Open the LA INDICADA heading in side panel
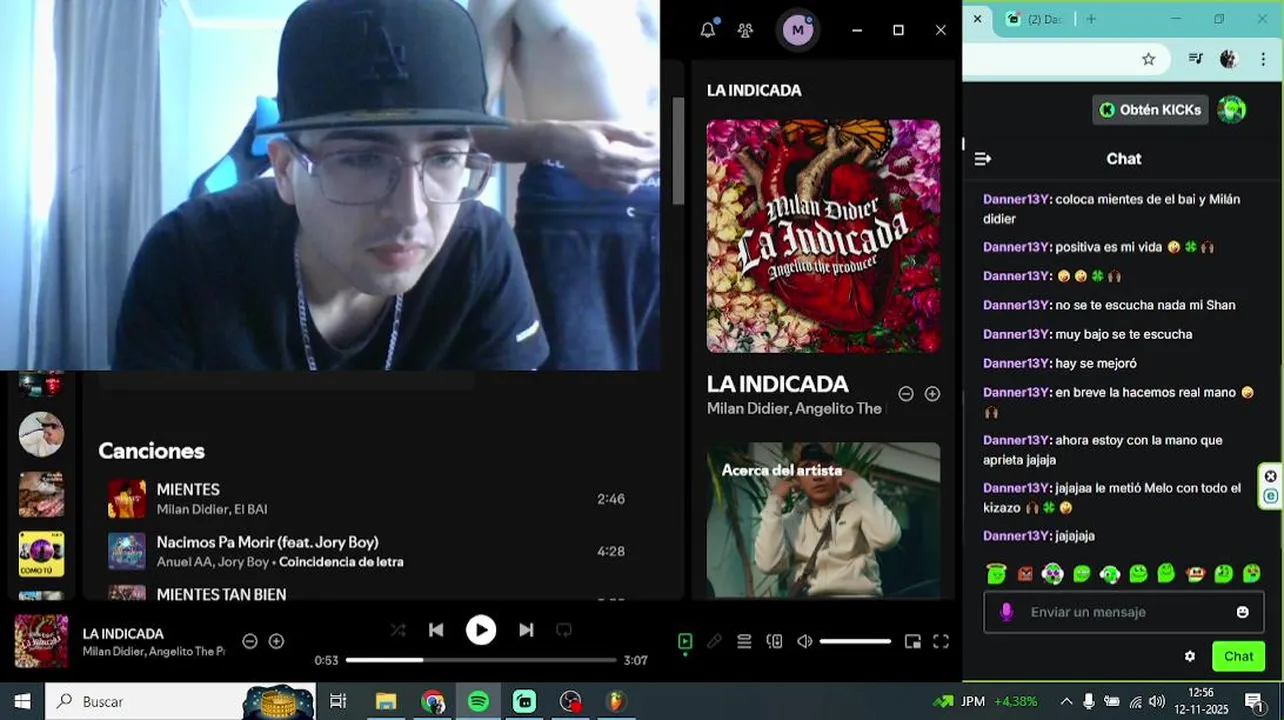The height and width of the screenshot is (720, 1284). click(777, 384)
